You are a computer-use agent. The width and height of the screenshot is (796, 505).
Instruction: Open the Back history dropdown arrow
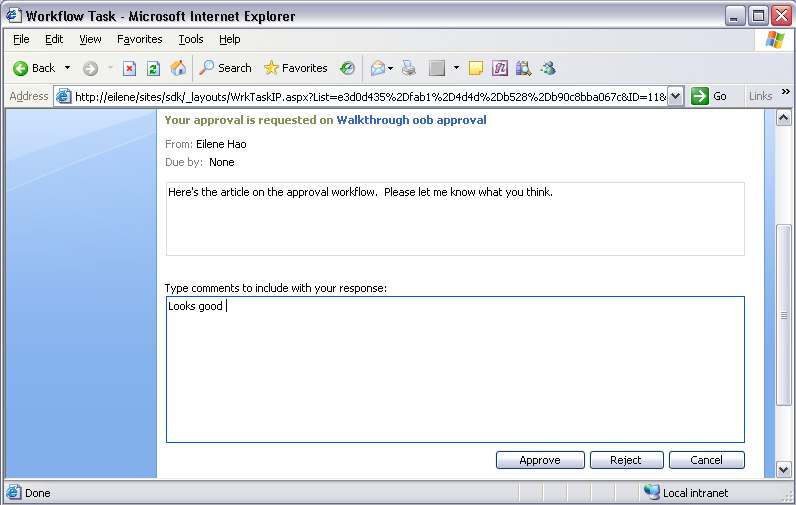click(x=67, y=68)
